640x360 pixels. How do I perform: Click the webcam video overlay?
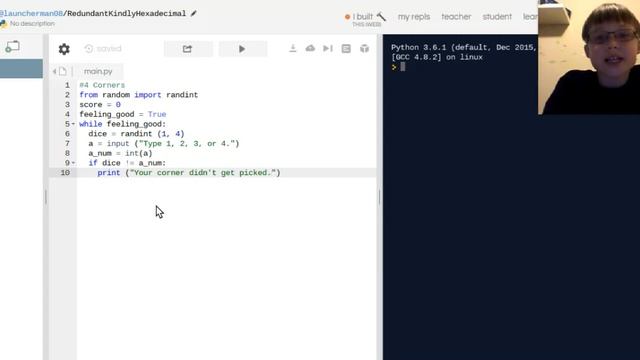click(x=589, y=57)
